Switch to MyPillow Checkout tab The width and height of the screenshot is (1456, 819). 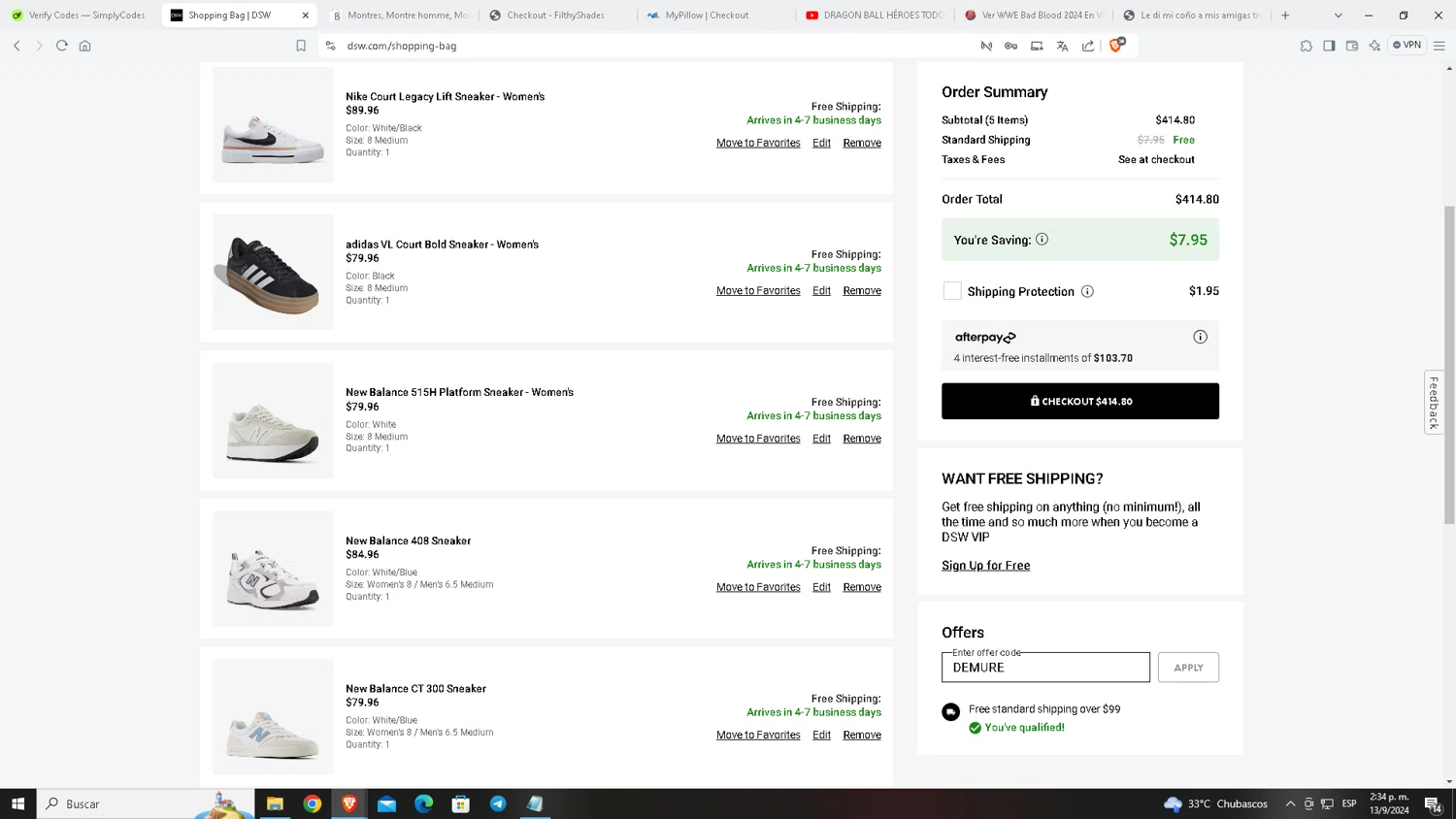click(716, 16)
